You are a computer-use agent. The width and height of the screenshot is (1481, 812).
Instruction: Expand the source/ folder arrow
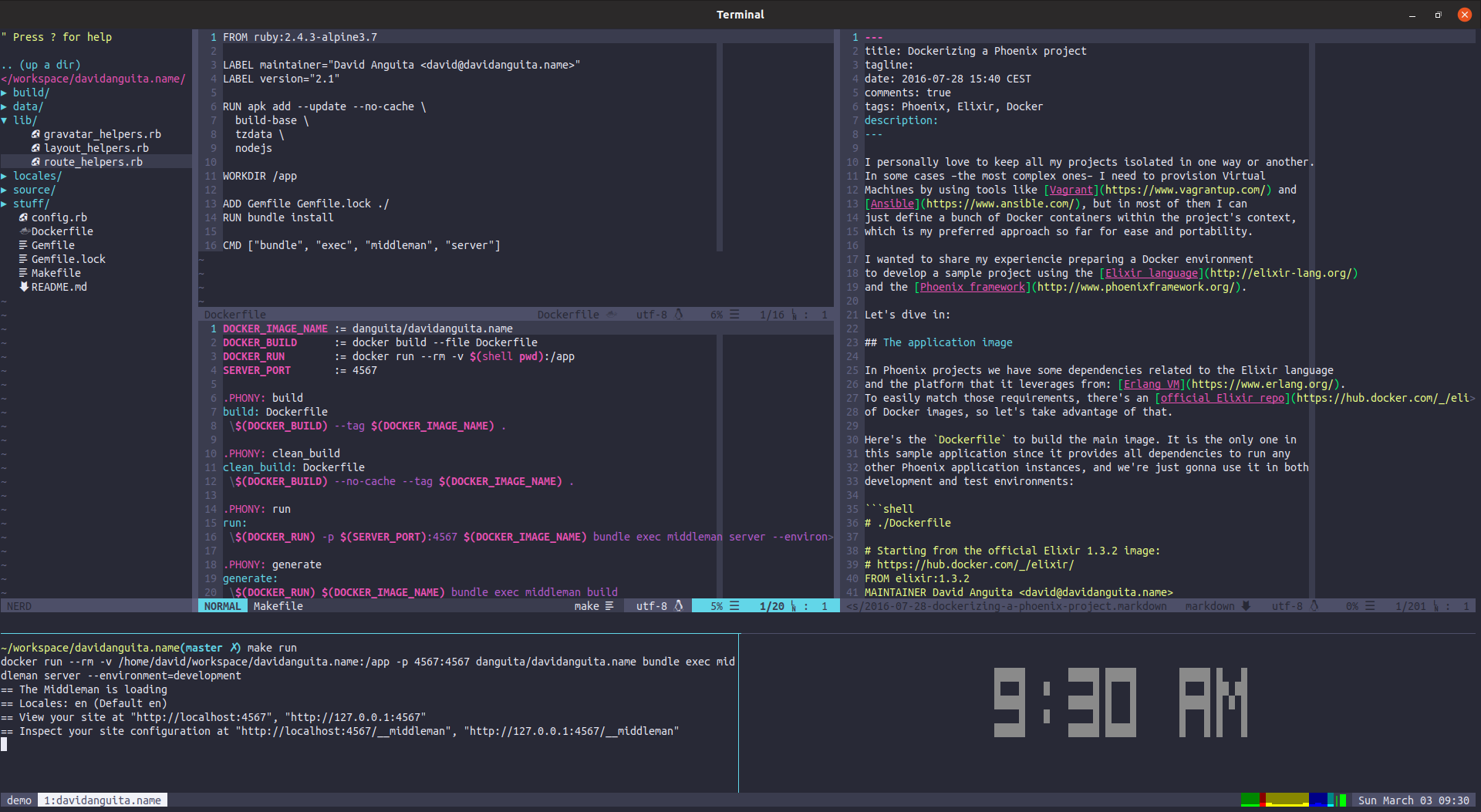click(5, 190)
